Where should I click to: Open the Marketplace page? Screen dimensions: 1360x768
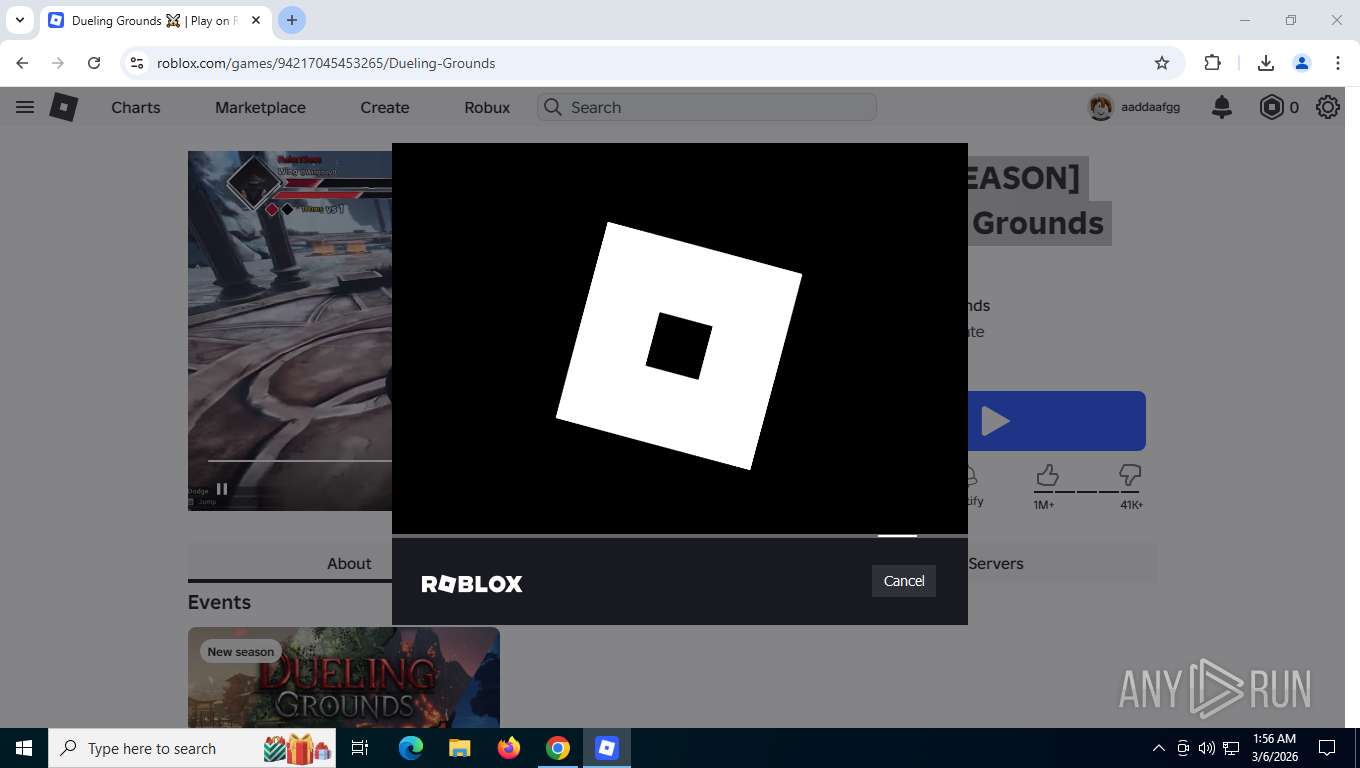260,107
